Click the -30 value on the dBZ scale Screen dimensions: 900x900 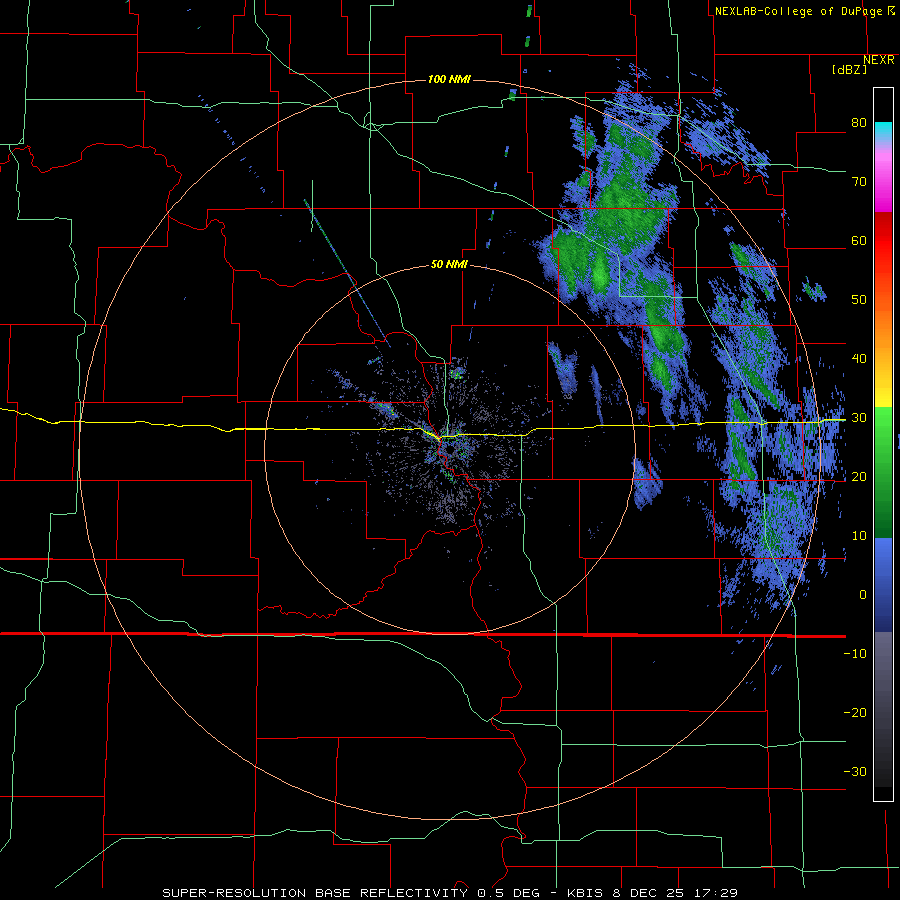coord(855,772)
